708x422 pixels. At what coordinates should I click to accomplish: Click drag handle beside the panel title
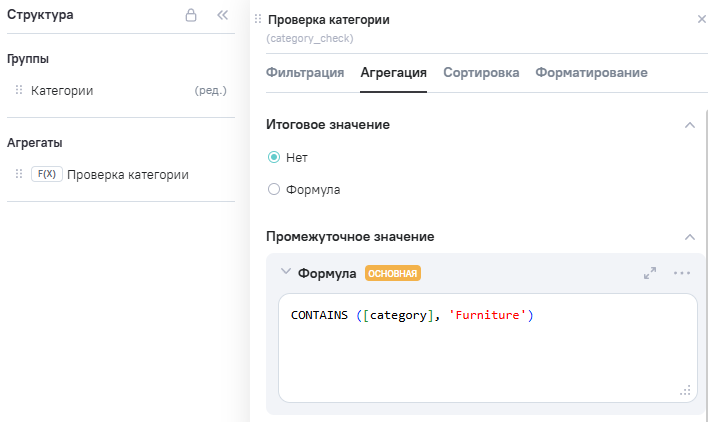point(259,20)
